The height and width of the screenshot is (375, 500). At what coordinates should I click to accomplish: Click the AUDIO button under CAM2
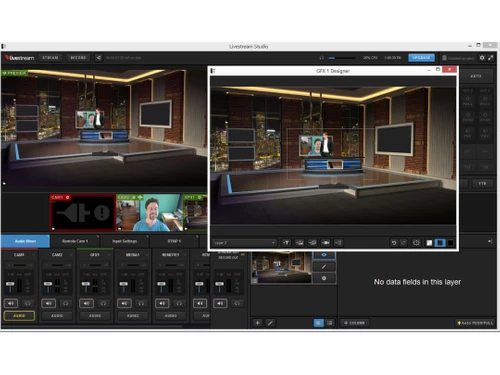click(57, 316)
